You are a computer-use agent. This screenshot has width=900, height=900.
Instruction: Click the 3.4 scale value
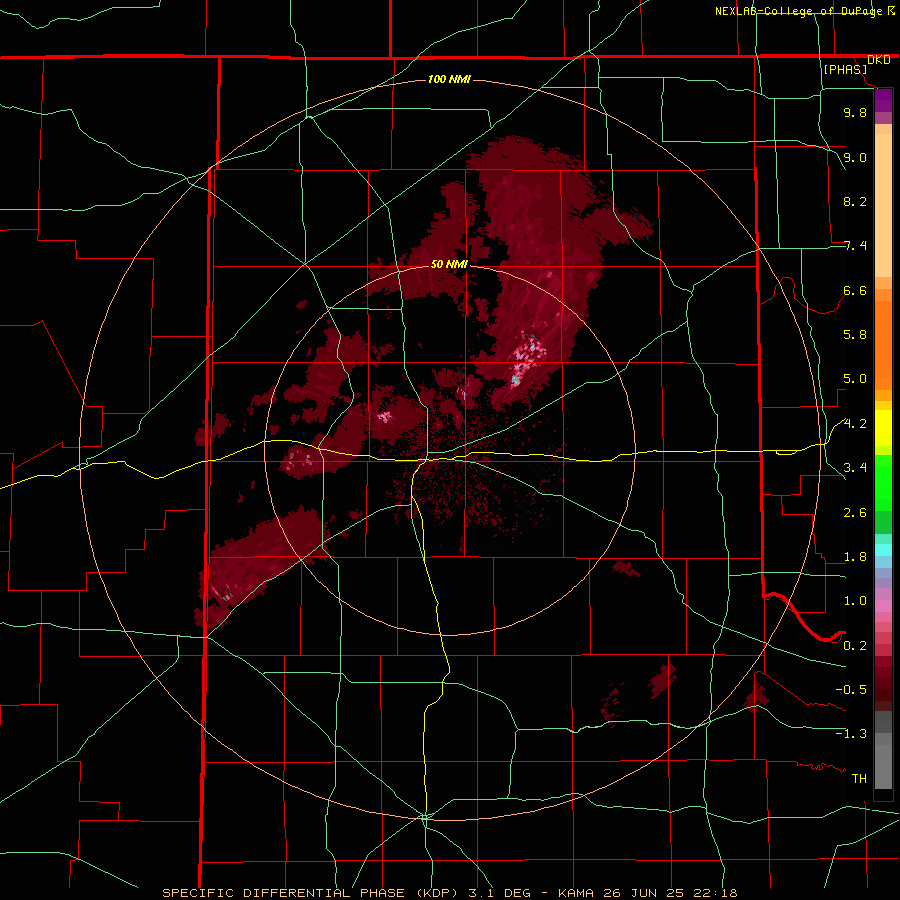click(855, 468)
